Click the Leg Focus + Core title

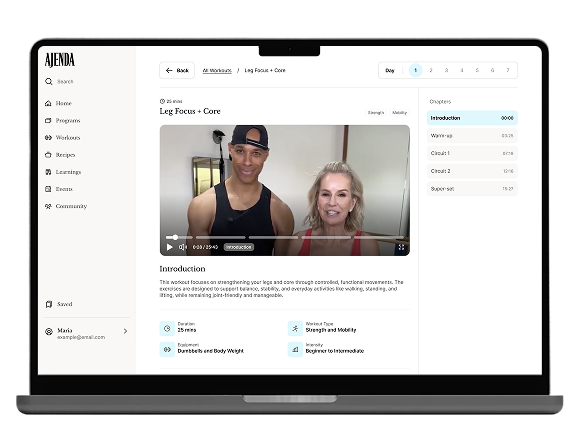190,111
